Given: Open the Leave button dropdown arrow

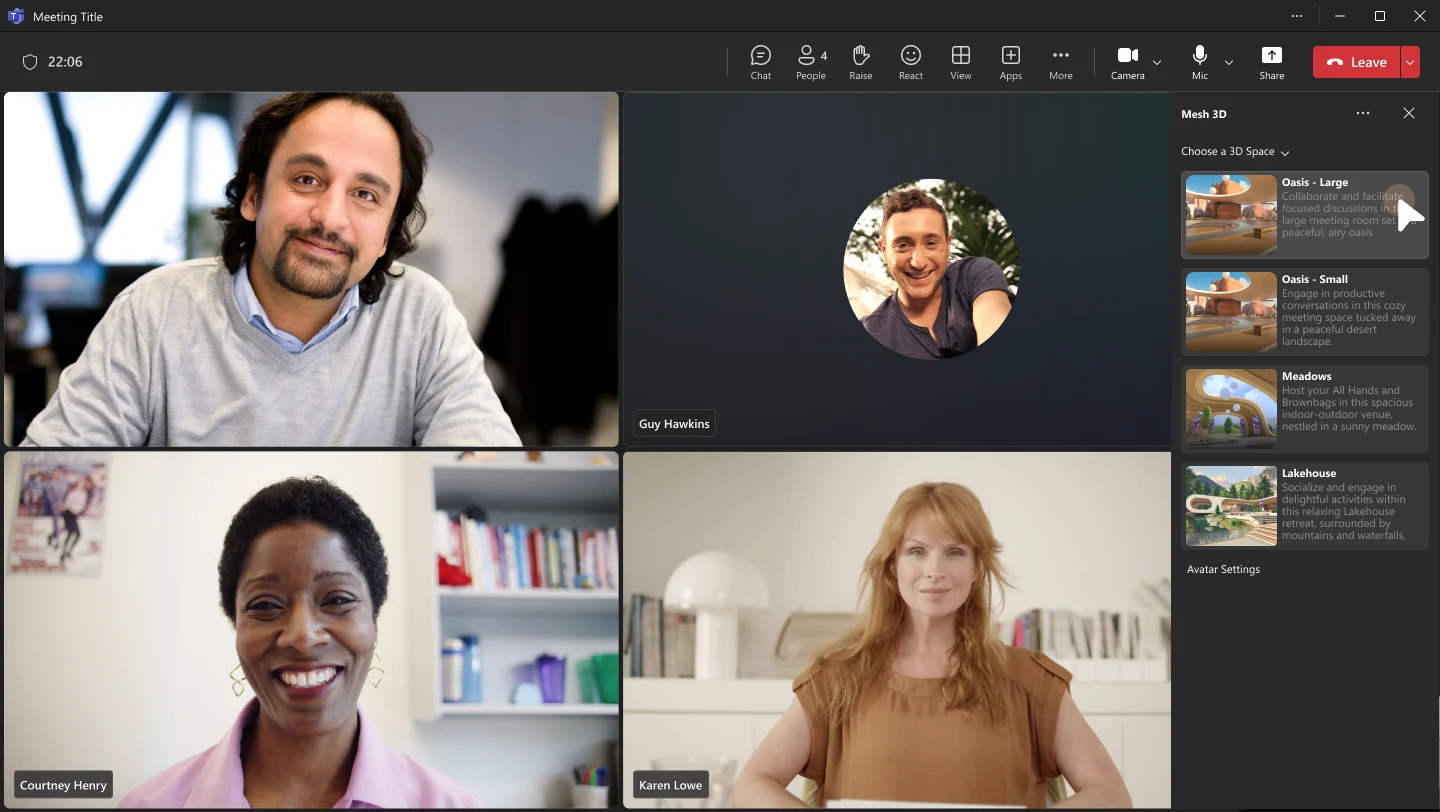Looking at the screenshot, I should click(x=1410, y=62).
